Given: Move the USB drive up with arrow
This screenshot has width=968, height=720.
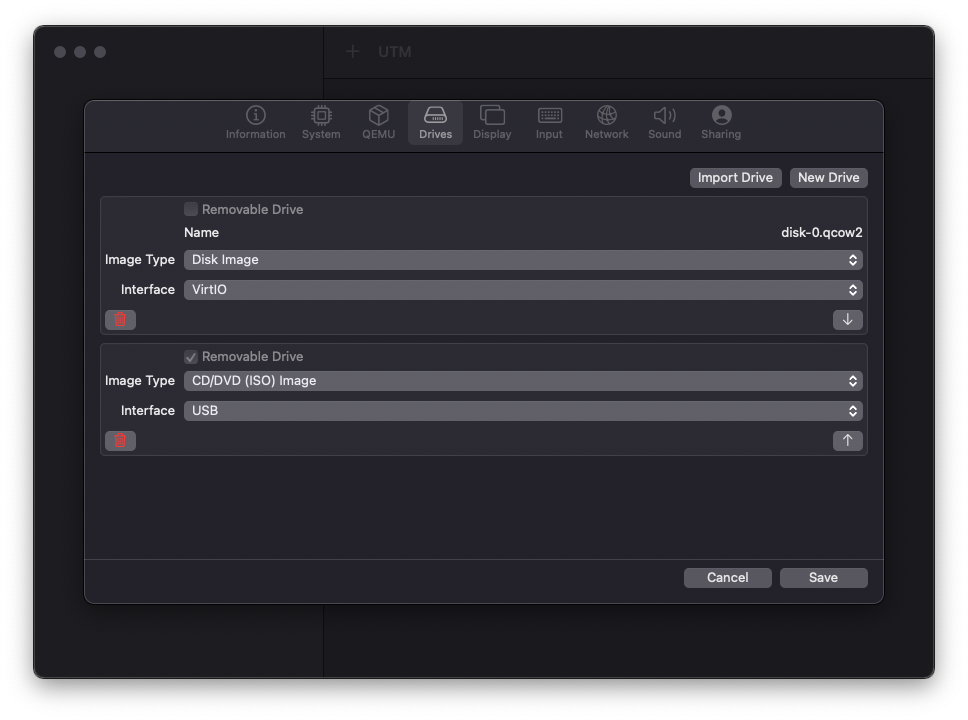Looking at the screenshot, I should click(848, 440).
